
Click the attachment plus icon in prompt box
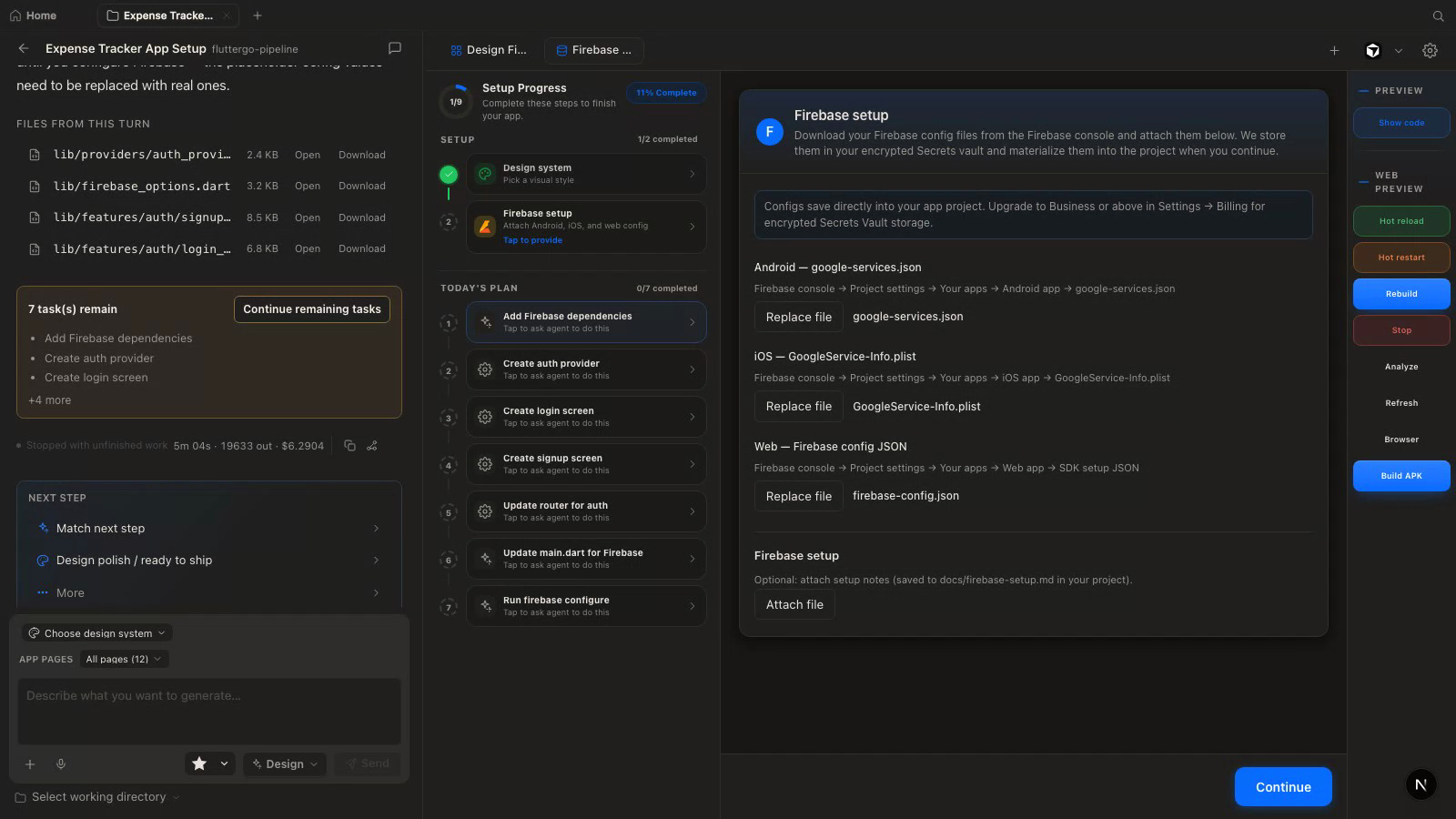pos(30,764)
